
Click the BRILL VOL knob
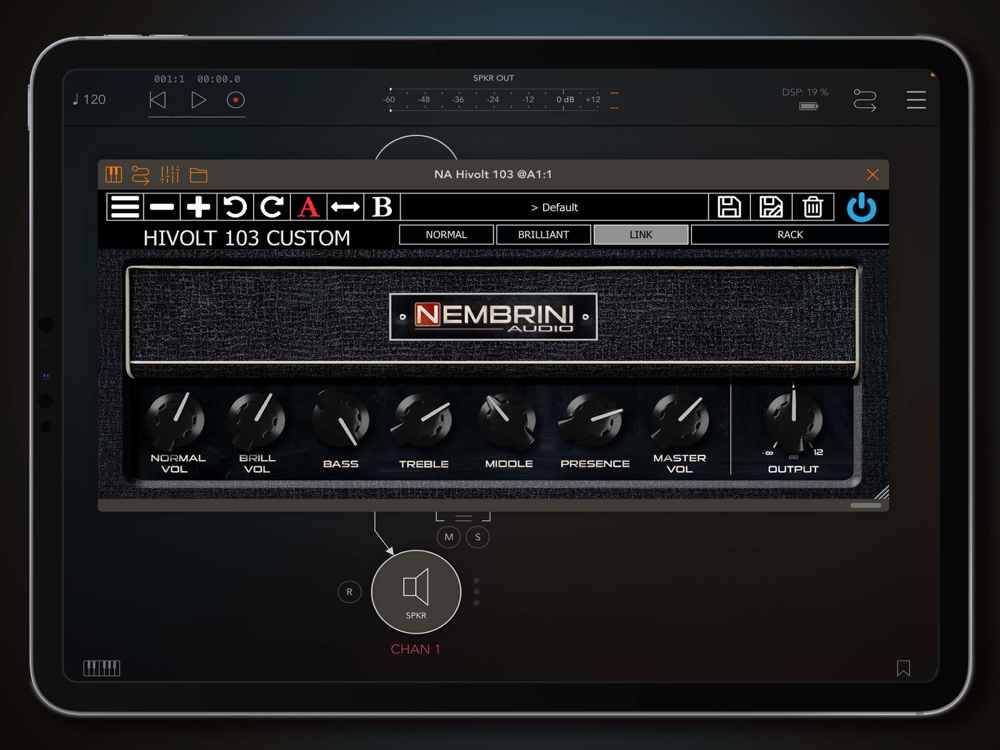pyautogui.click(x=256, y=420)
